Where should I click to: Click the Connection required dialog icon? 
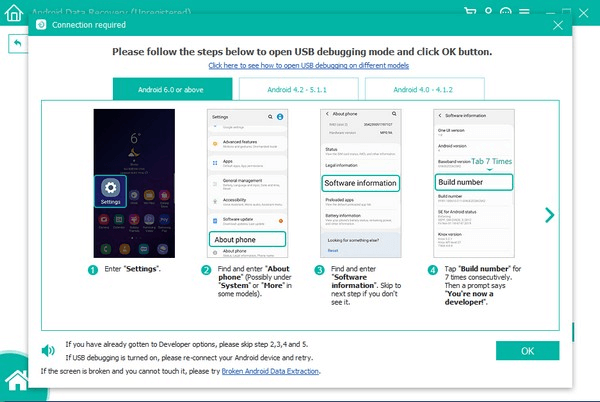(41, 23)
